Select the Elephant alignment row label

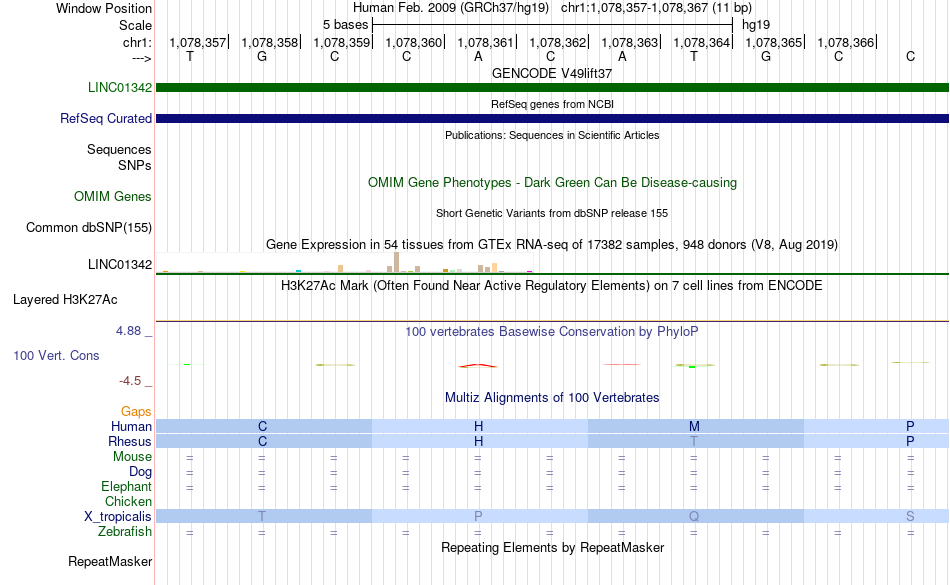127,486
